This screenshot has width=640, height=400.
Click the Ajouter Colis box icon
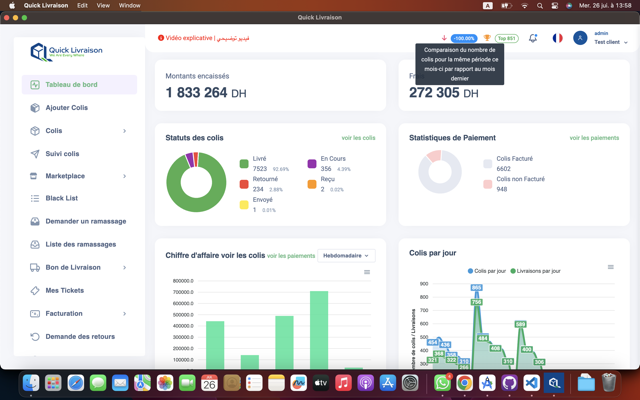click(35, 108)
